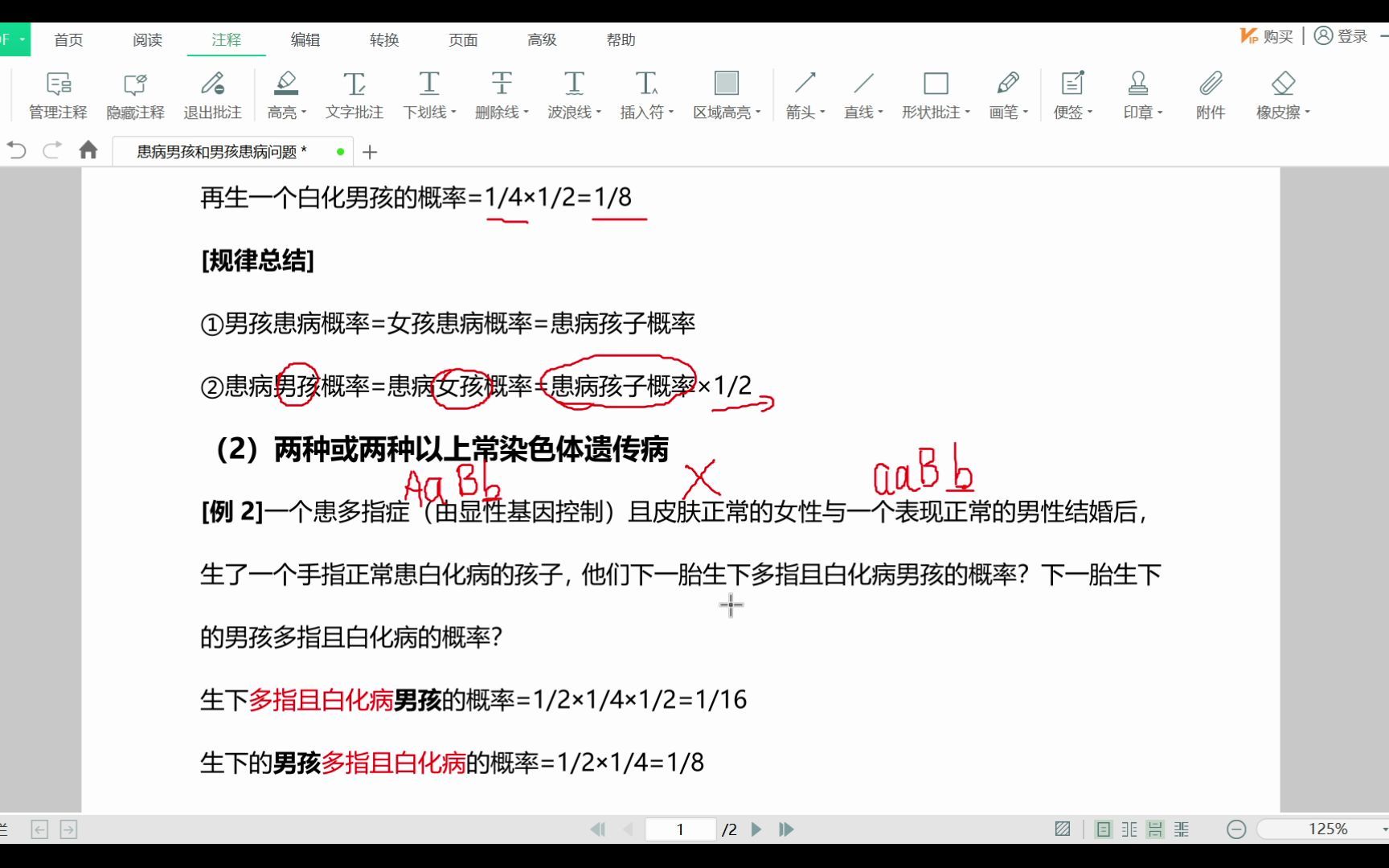The height and width of the screenshot is (868, 1389).
Task: Enable continuous two-page scrolling mode
Action: tap(1181, 829)
